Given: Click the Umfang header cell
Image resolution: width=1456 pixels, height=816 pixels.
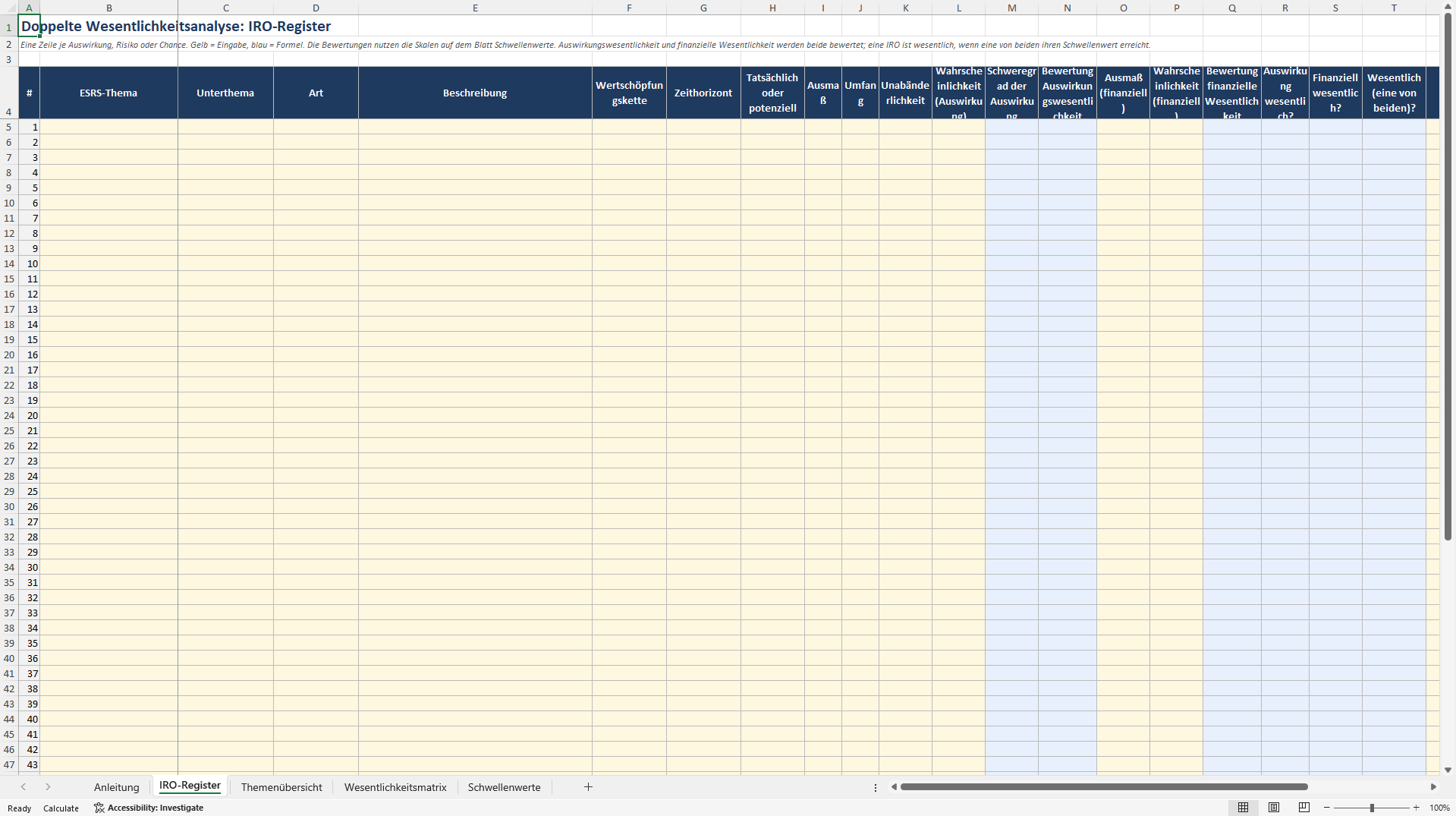Looking at the screenshot, I should (x=860, y=93).
